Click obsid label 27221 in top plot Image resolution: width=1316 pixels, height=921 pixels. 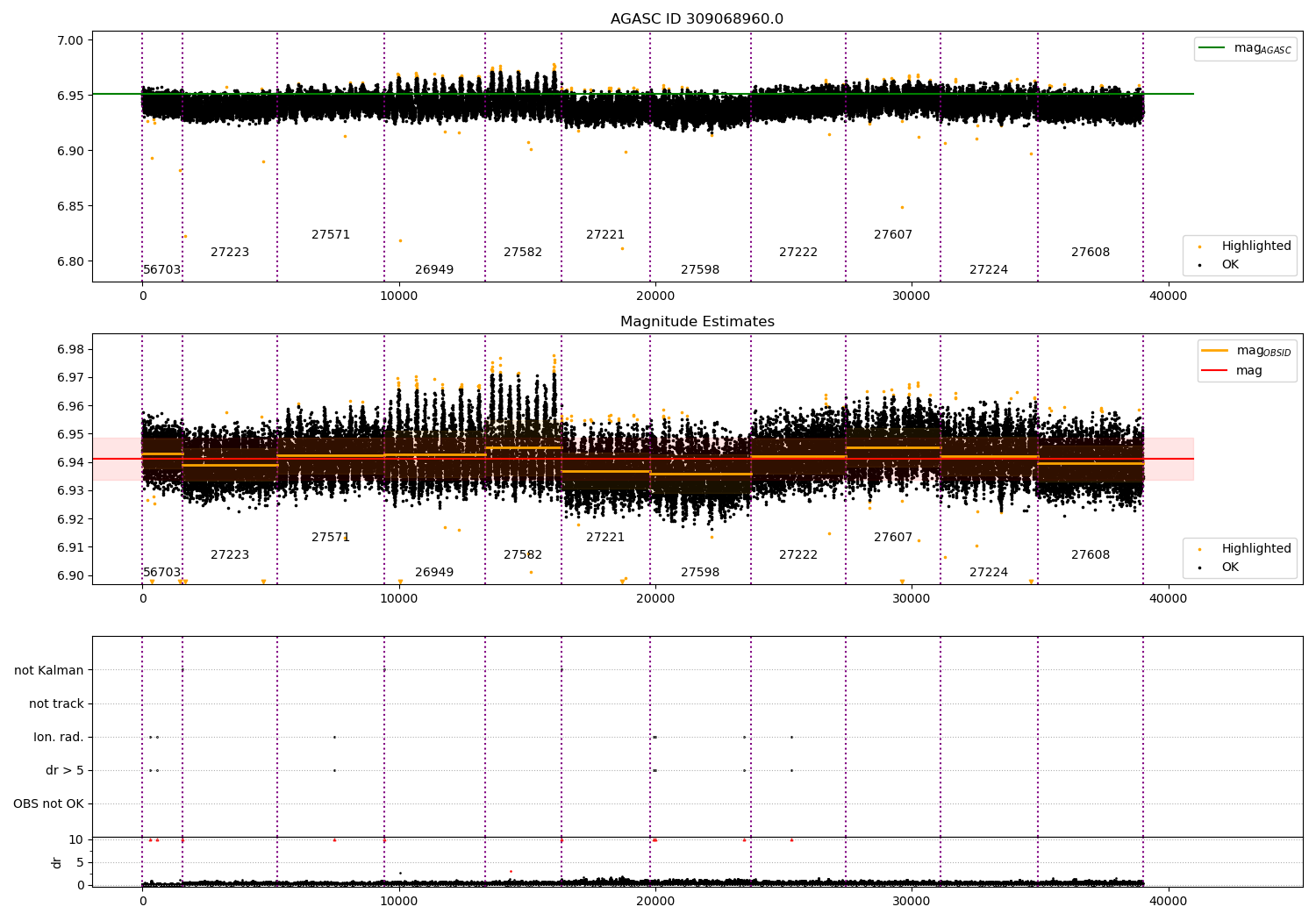[x=605, y=235]
